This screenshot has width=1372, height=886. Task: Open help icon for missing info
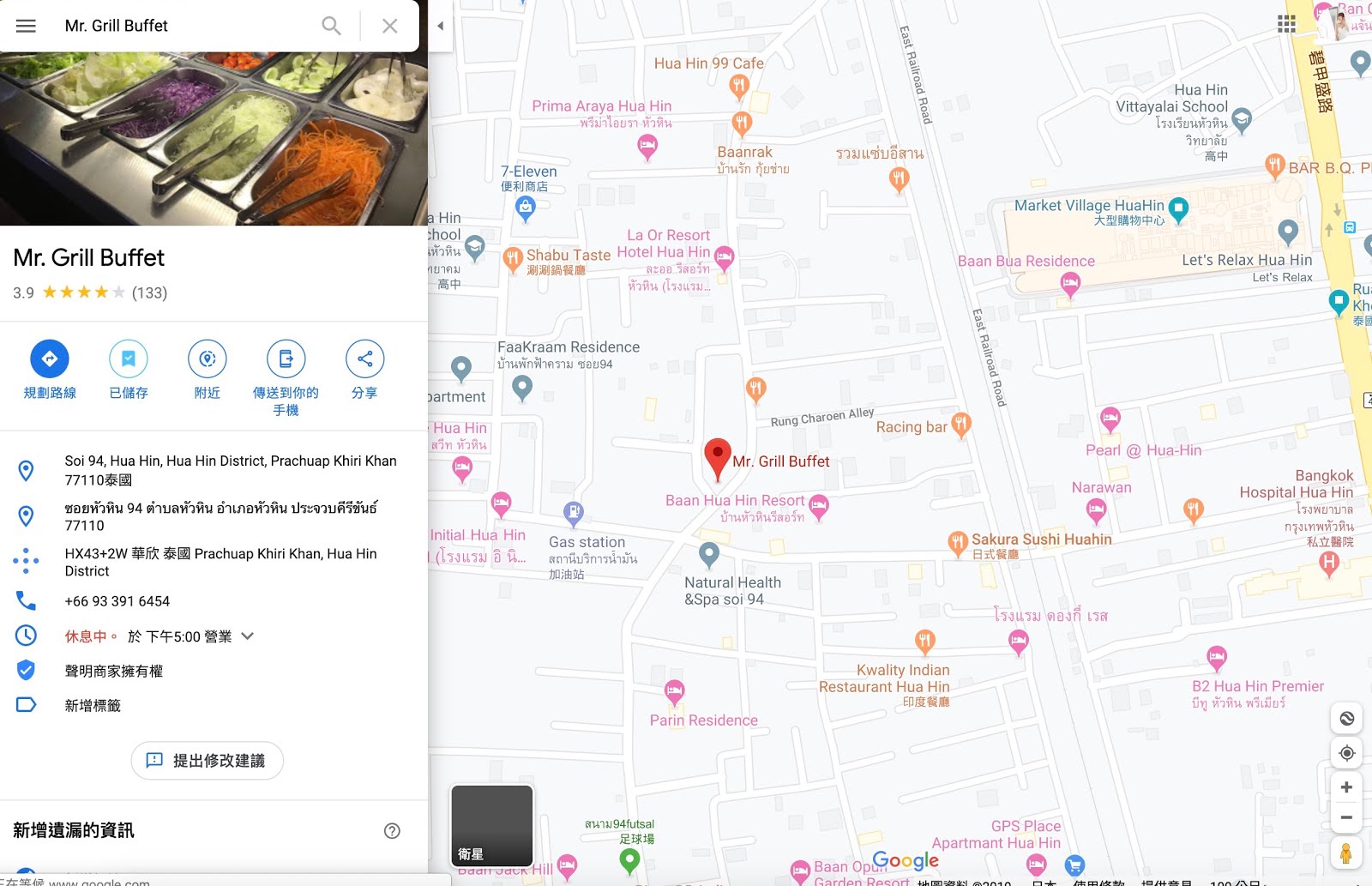tap(392, 830)
